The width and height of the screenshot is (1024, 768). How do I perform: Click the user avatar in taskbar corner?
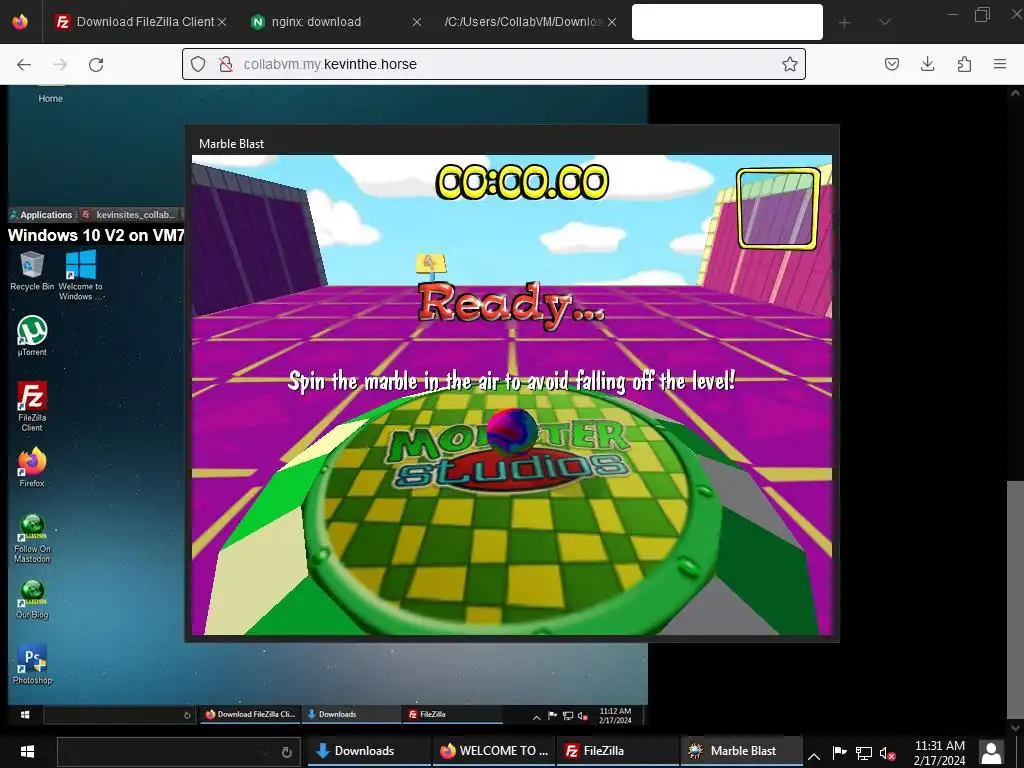coord(991,752)
